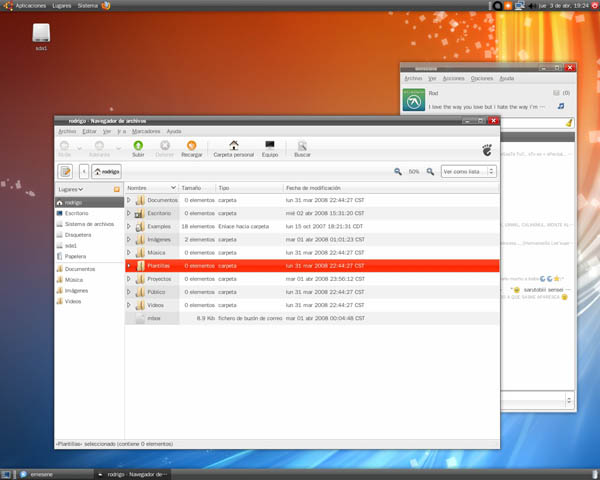
Task: Expand the Examples folder row
Action: pos(129,226)
